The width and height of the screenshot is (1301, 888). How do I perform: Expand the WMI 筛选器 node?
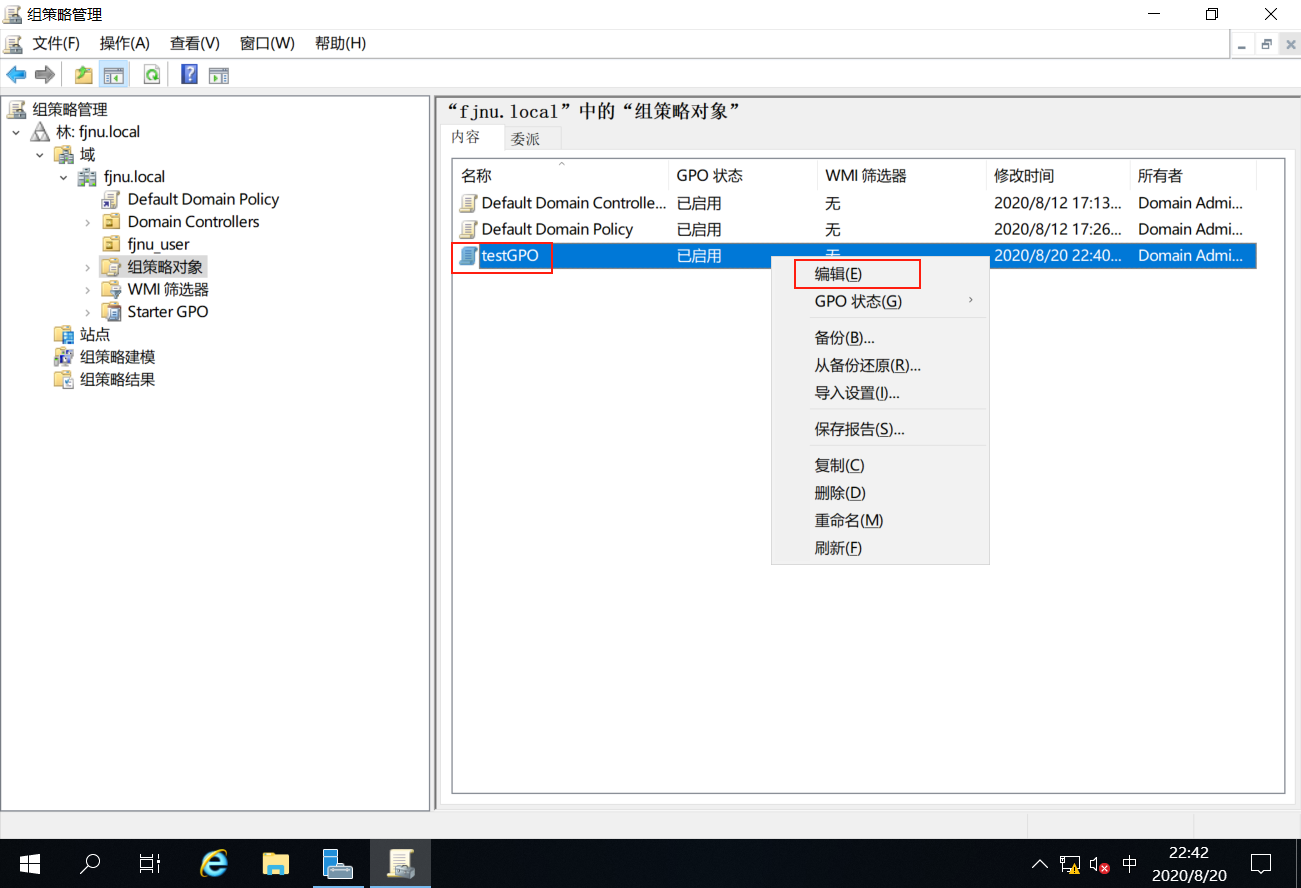click(x=88, y=289)
